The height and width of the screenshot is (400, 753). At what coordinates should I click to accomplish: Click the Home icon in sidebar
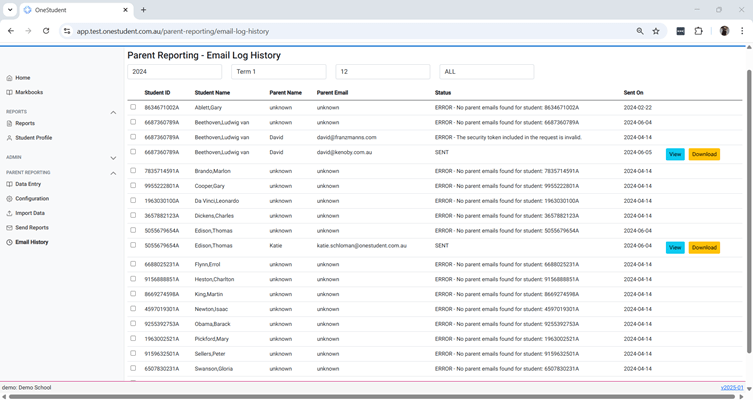[x=9, y=78]
